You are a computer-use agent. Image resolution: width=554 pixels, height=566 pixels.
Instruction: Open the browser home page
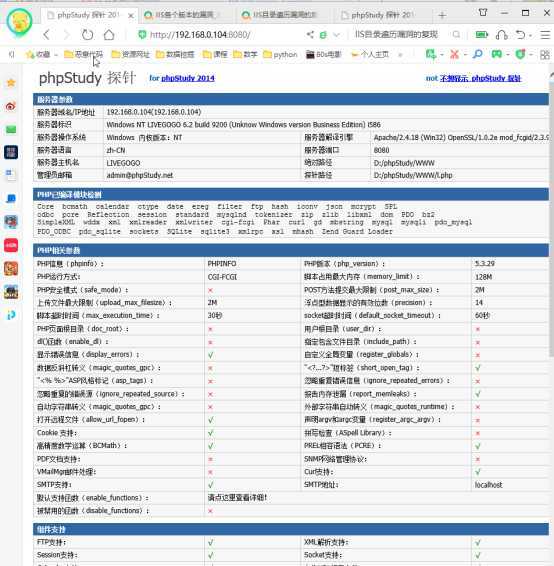pos(109,35)
